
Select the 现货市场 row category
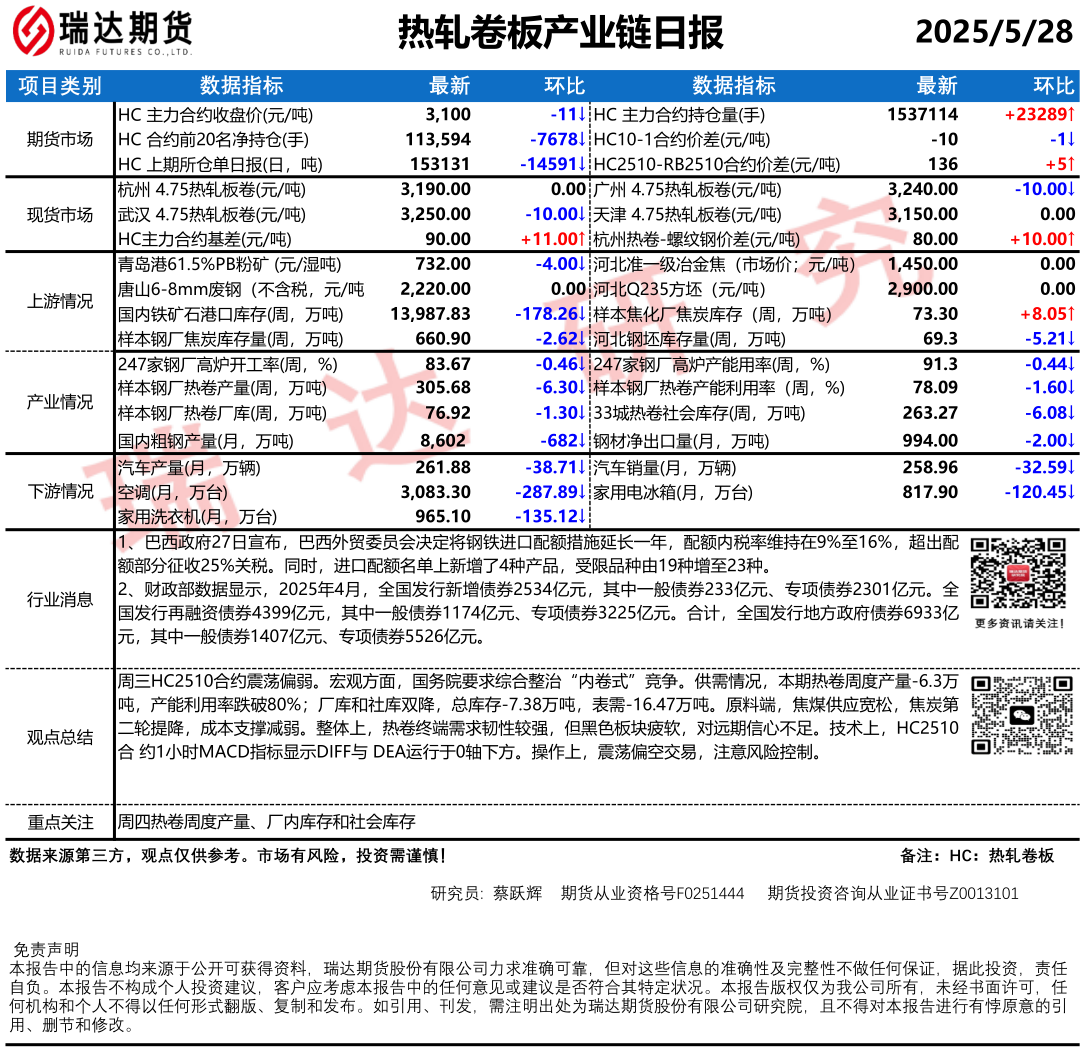coord(60,214)
